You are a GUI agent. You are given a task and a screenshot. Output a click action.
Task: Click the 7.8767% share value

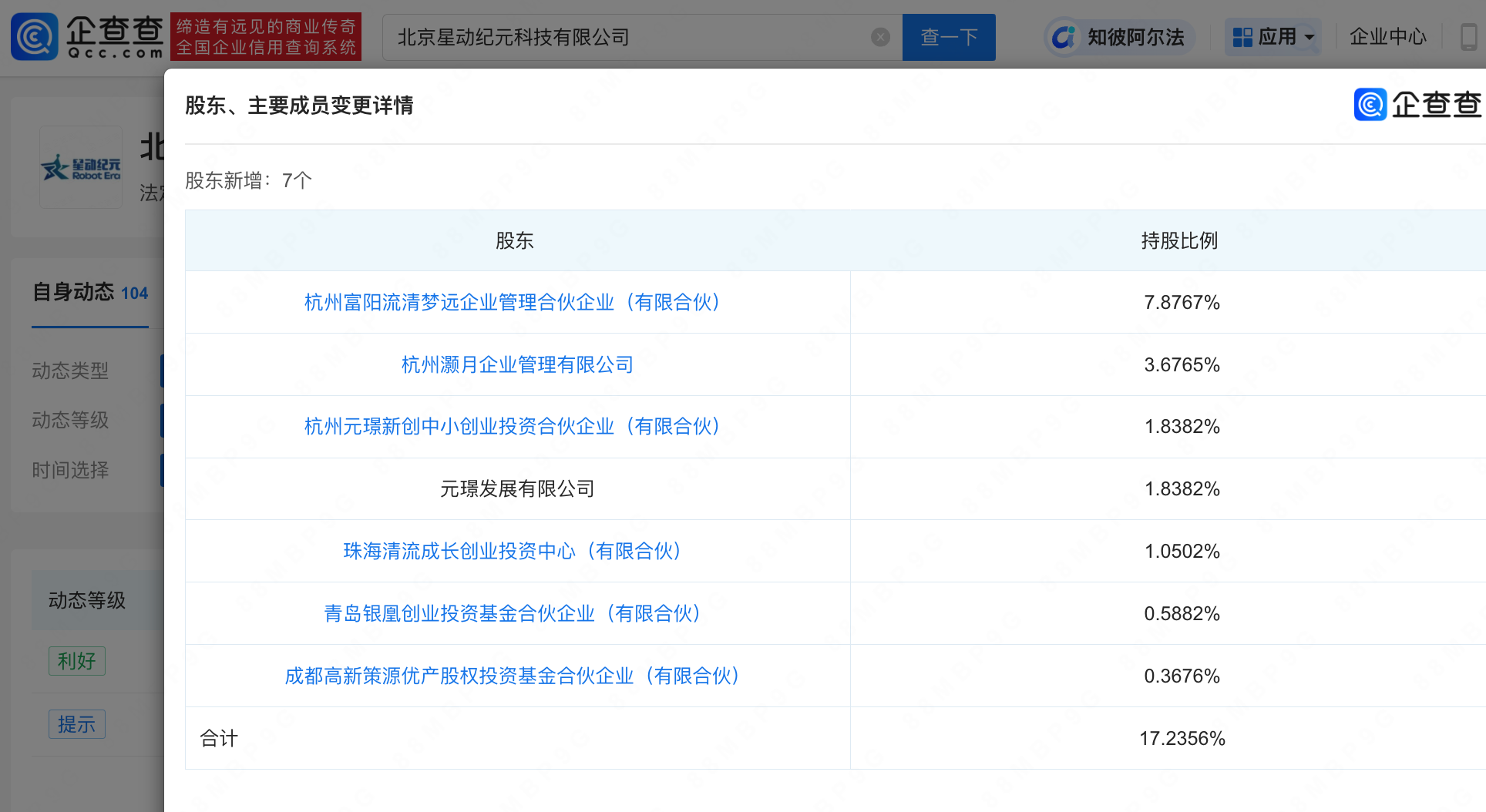pos(1182,302)
